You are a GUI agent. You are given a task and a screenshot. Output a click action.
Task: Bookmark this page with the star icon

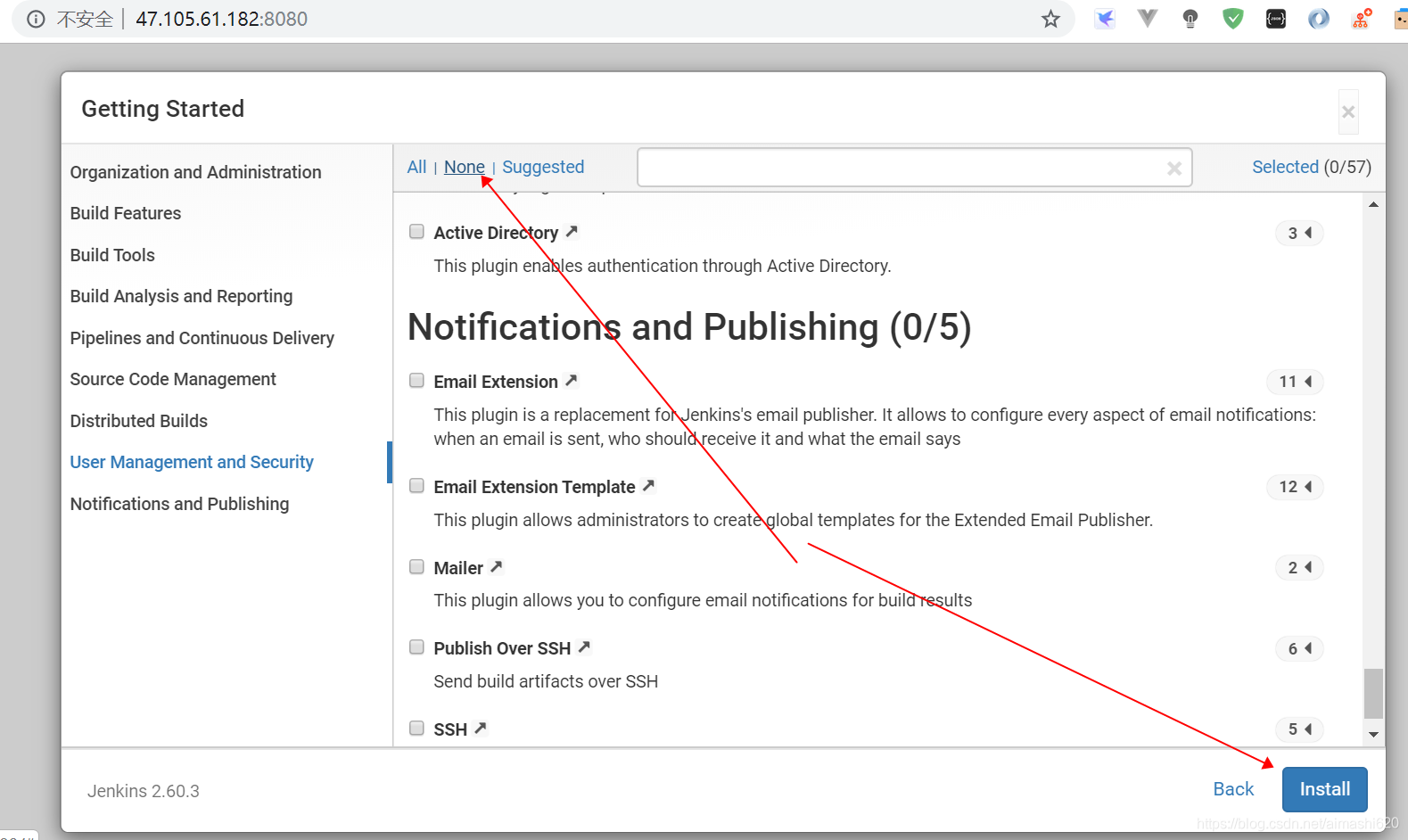point(1051,19)
